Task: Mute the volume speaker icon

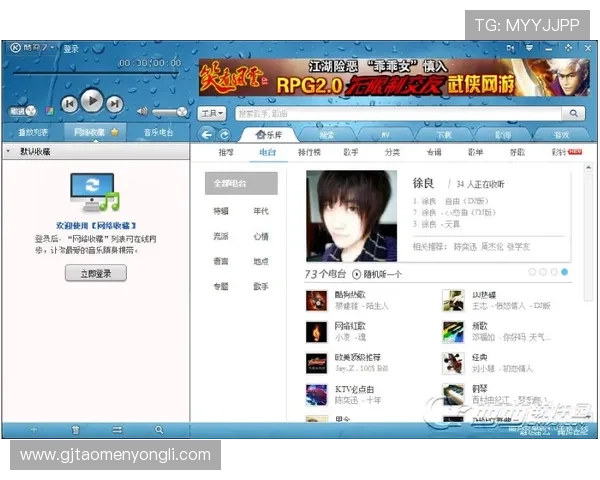Action: point(142,111)
